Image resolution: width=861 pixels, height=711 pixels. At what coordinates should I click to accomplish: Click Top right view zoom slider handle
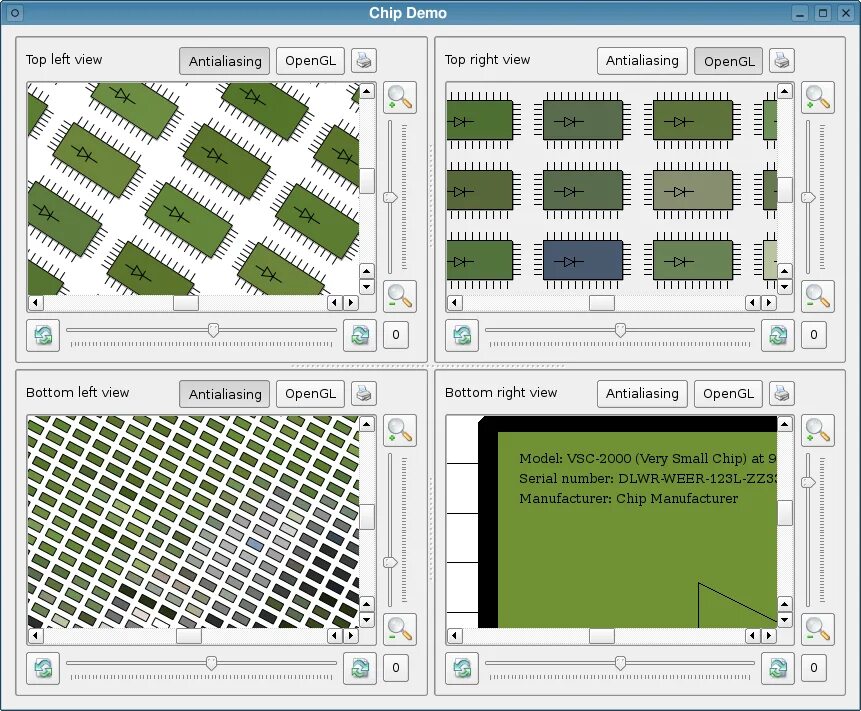(808, 198)
